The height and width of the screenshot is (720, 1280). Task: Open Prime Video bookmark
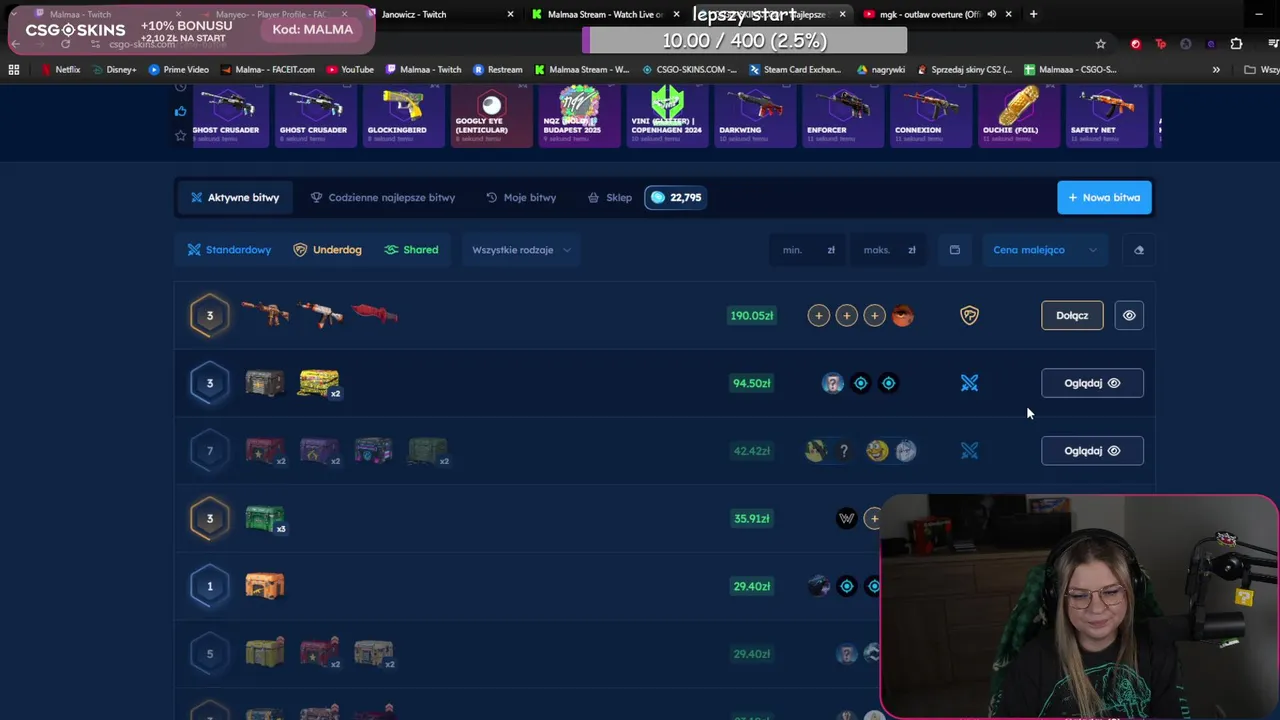pyautogui.click(x=179, y=70)
